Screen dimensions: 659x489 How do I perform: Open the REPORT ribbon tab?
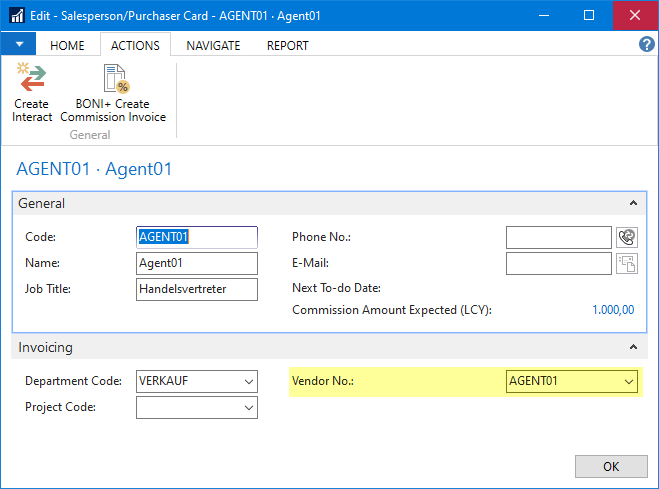[288, 45]
